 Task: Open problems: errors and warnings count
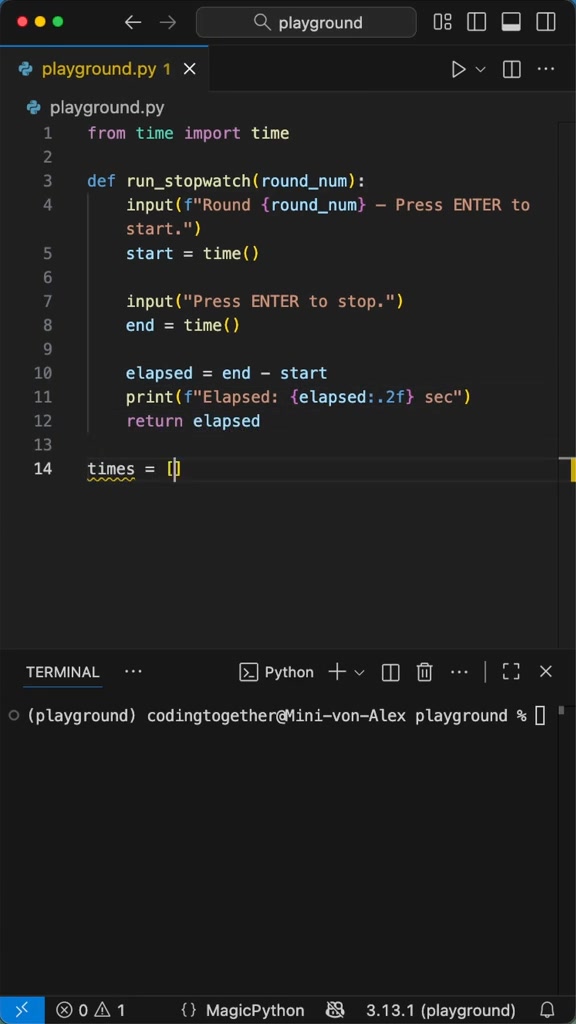(x=91, y=1010)
